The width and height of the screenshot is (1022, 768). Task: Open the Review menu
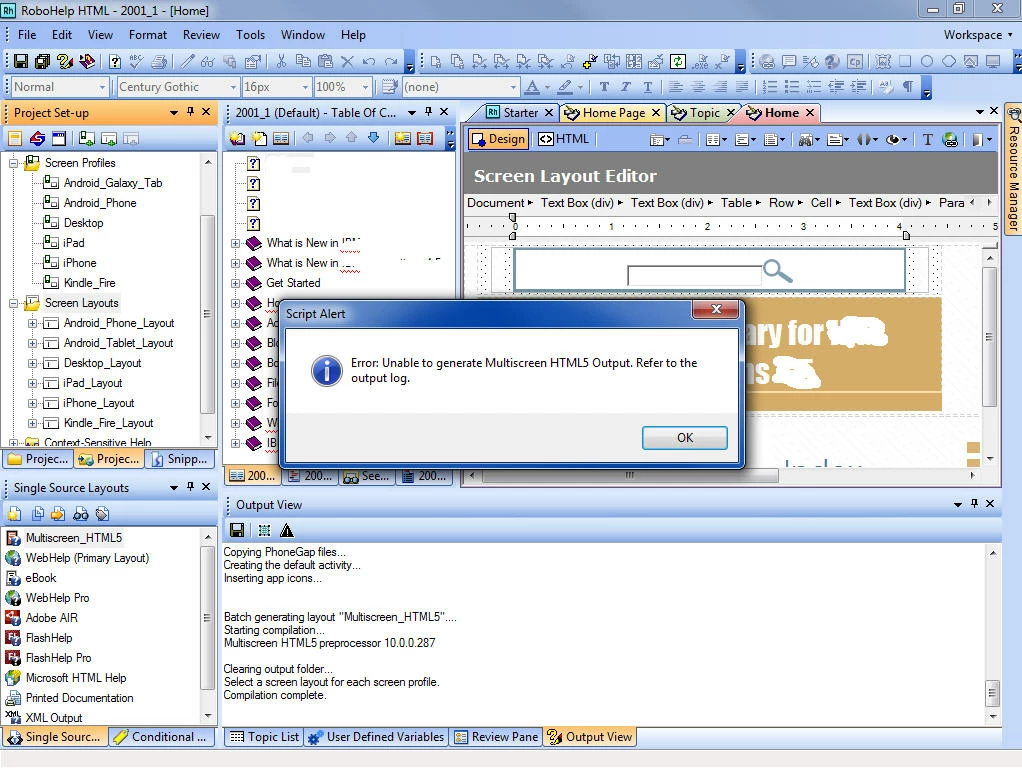(x=201, y=35)
